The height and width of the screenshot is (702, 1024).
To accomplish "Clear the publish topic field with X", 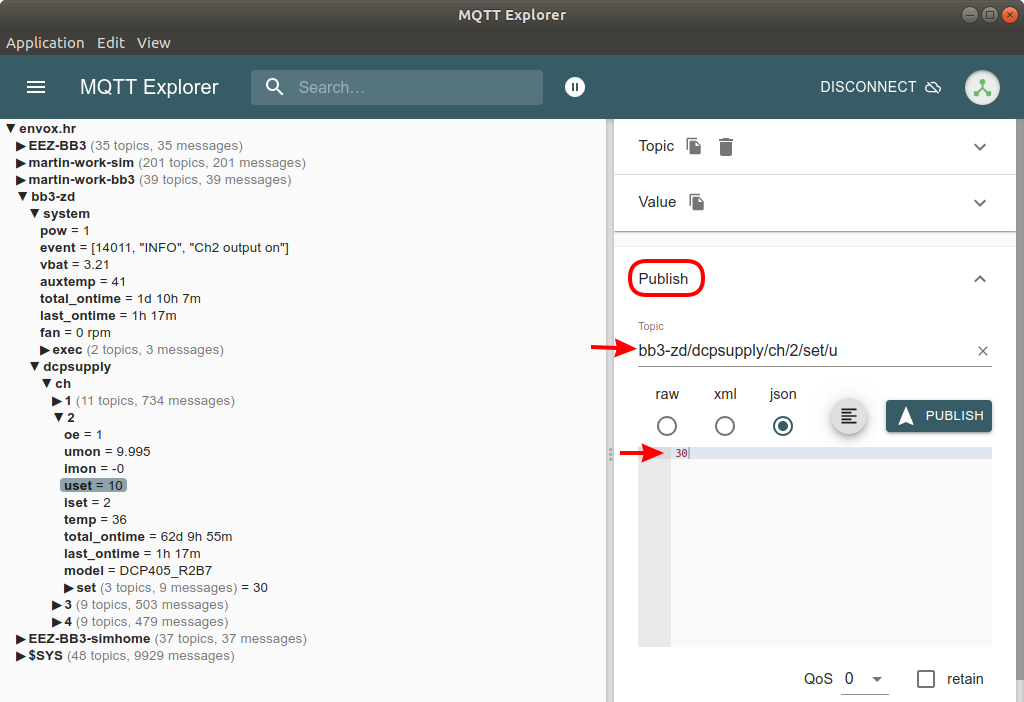I will [982, 351].
